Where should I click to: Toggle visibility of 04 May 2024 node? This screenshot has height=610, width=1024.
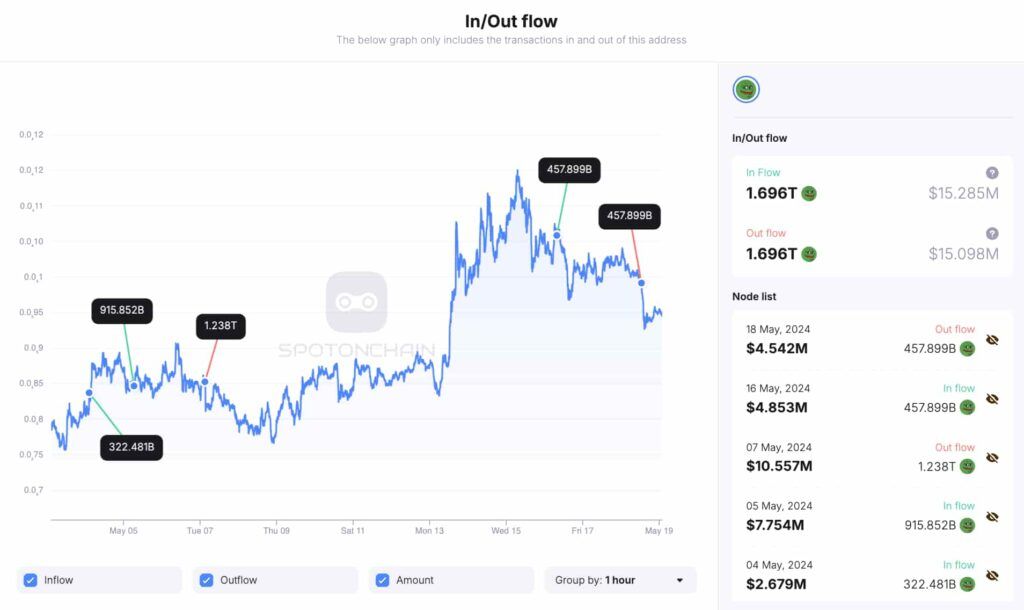[x=992, y=576]
